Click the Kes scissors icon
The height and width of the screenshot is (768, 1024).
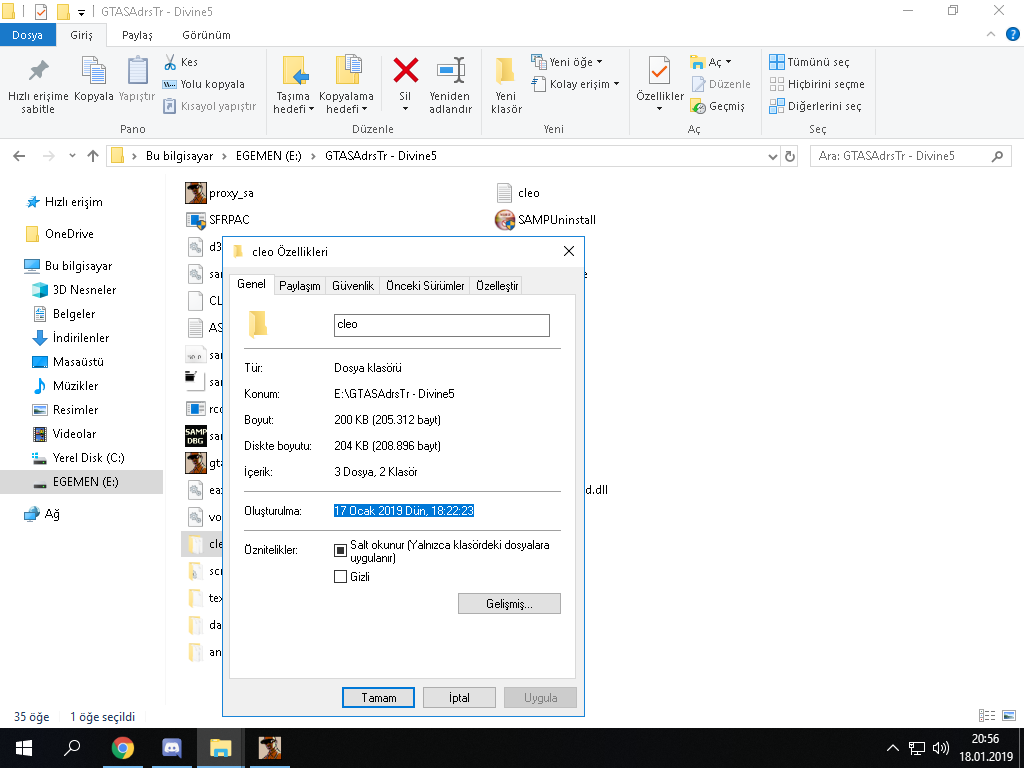[170, 62]
